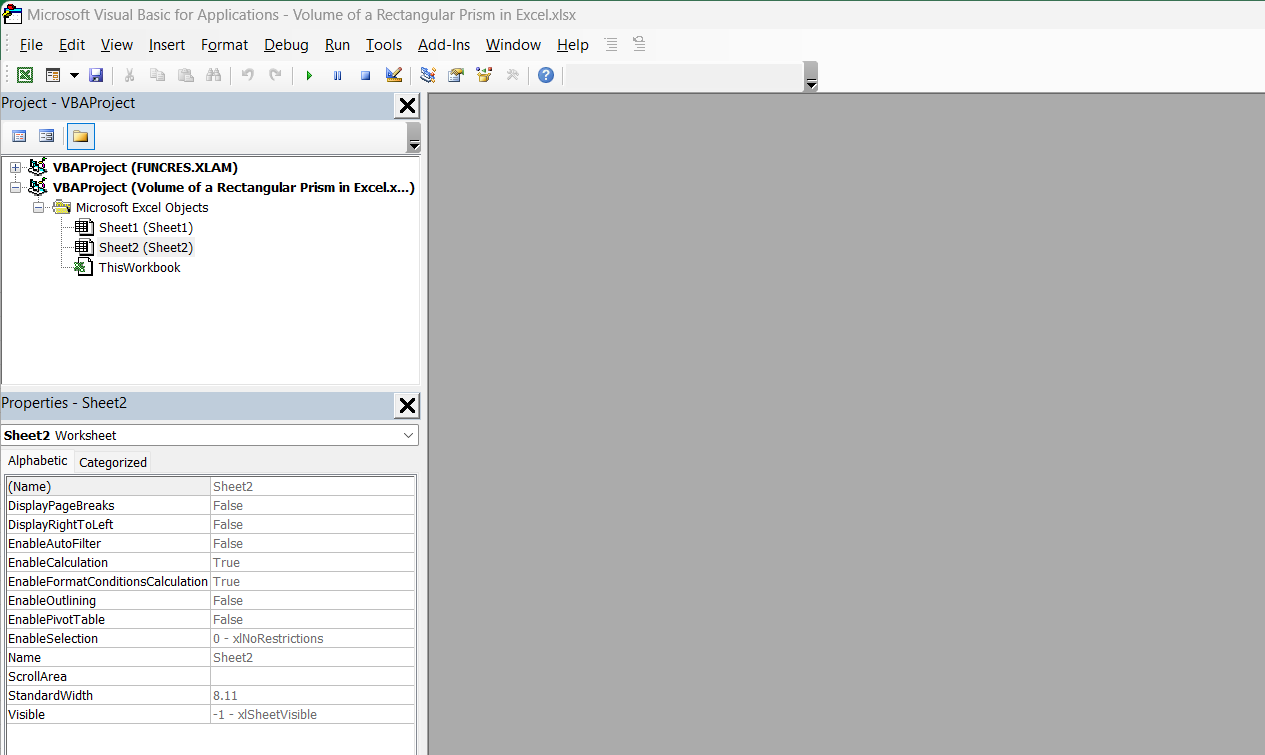Open the Window menu

point(513,45)
